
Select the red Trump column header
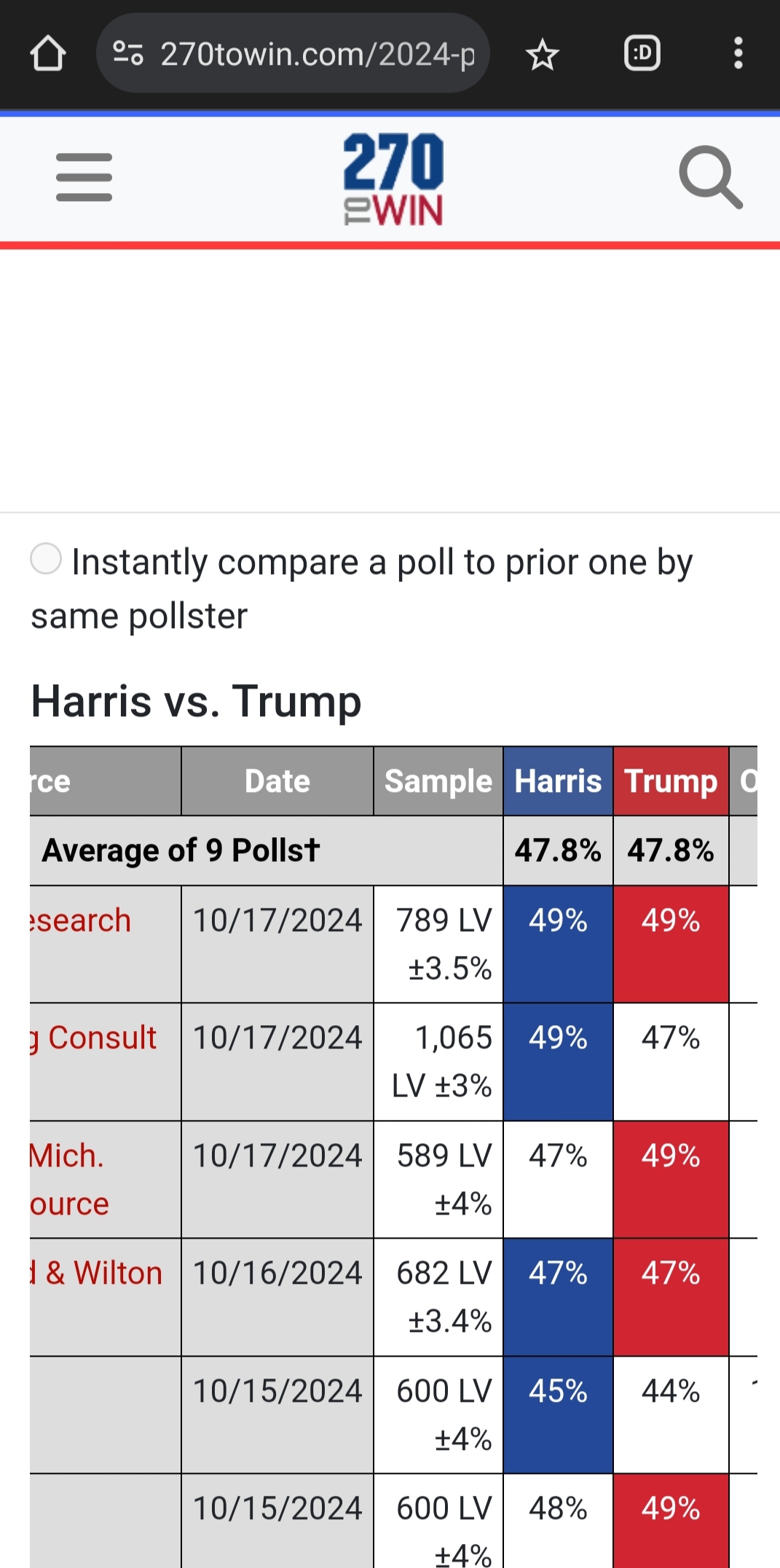click(x=671, y=781)
